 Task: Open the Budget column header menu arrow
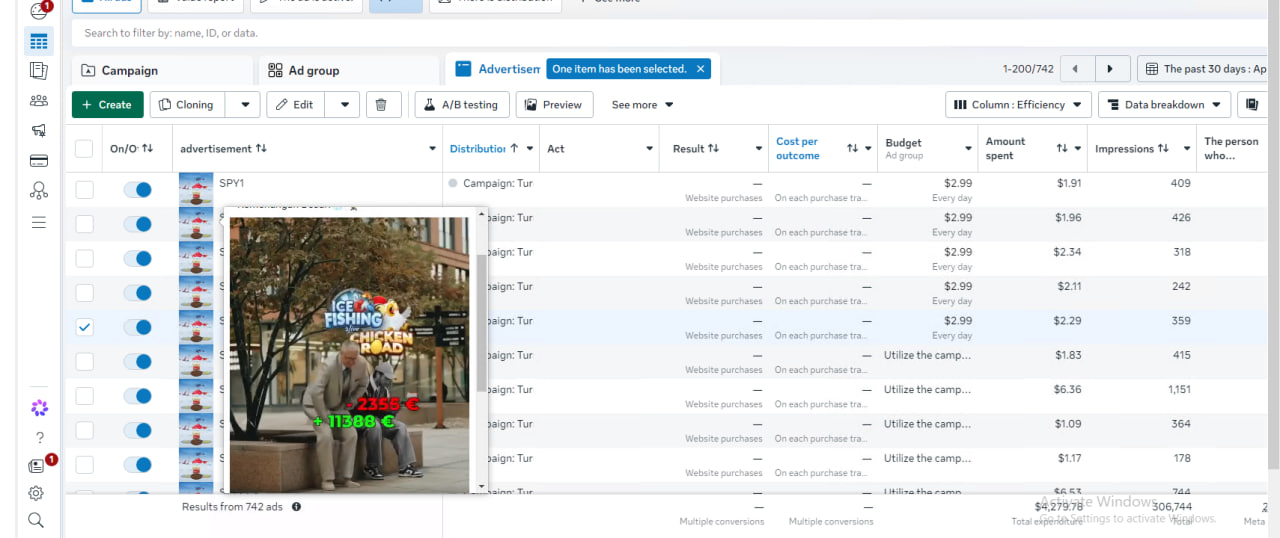pyautogui.click(x=968, y=149)
